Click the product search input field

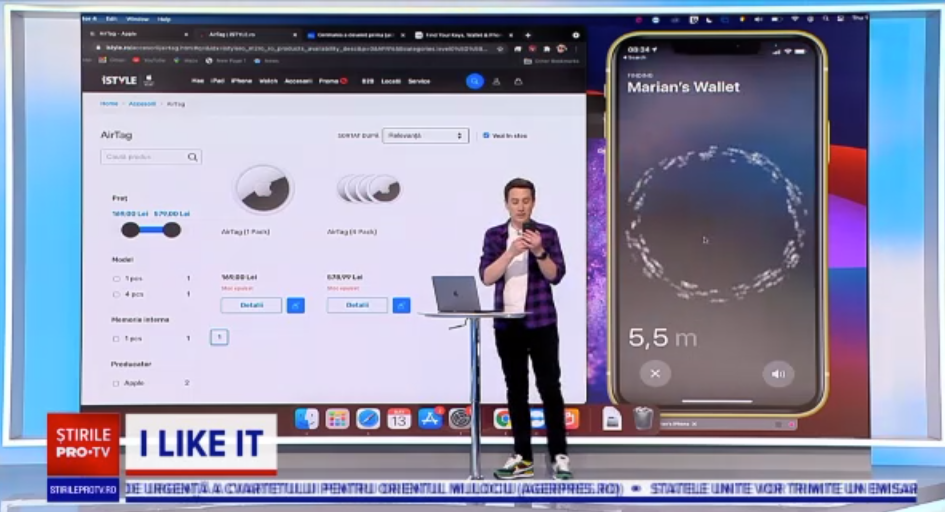[x=145, y=157]
